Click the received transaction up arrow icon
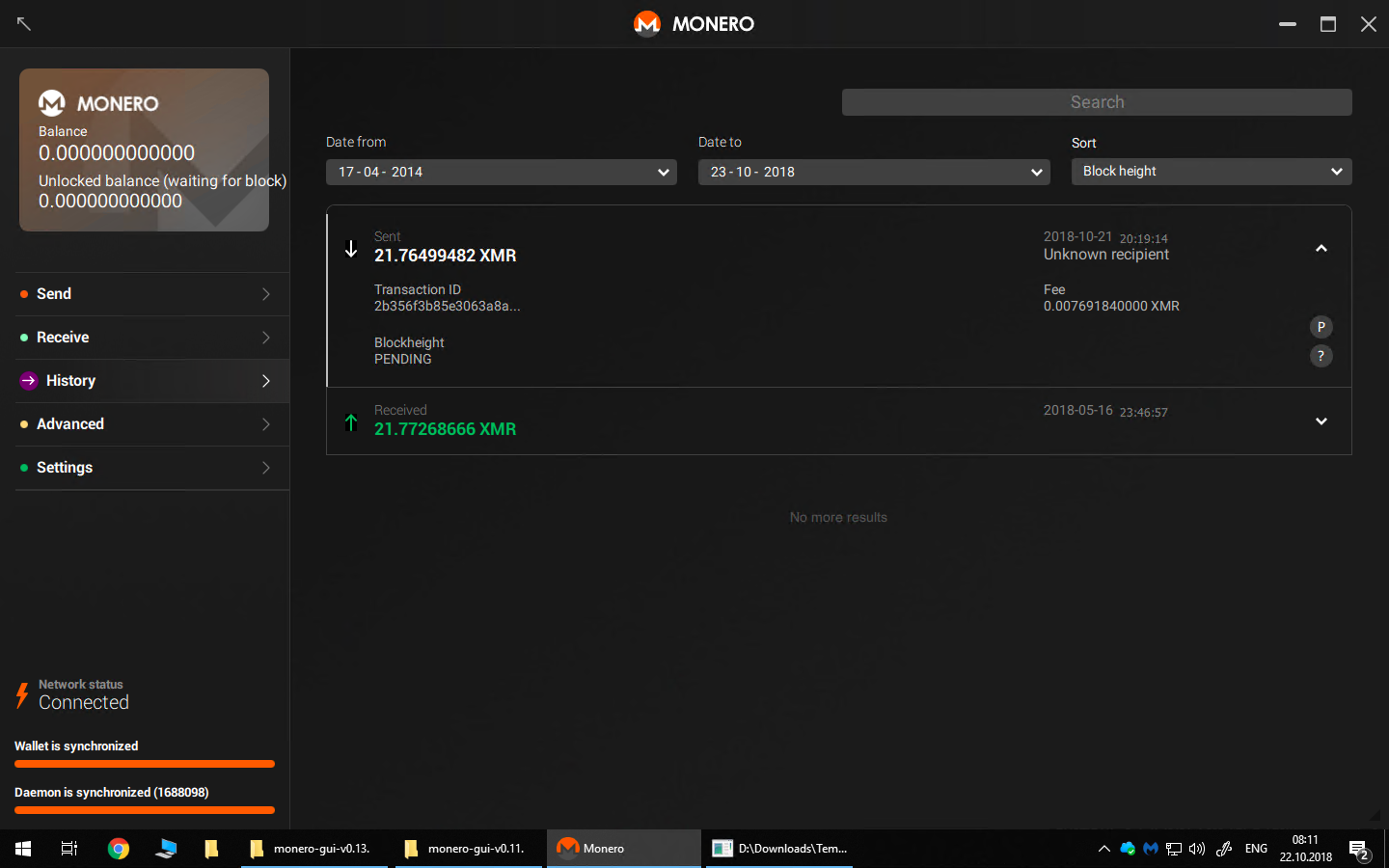The width and height of the screenshot is (1389, 868). pyautogui.click(x=351, y=422)
